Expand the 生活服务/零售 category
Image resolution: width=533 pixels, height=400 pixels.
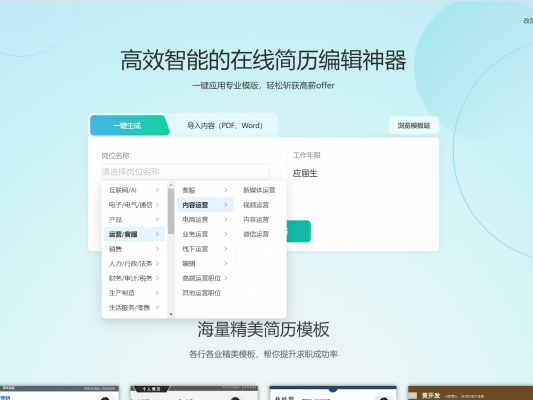134,308
